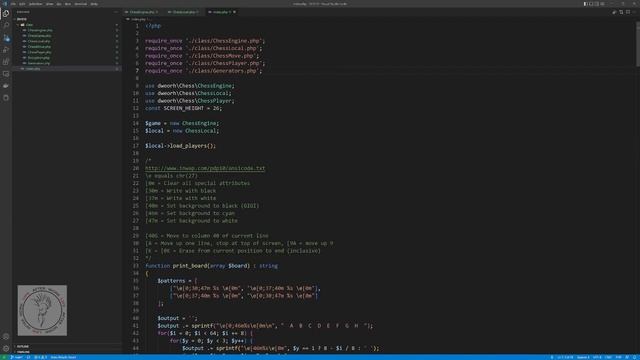640x360 pixels.
Task: Open the editor More Actions menu
Action: click(634, 12)
